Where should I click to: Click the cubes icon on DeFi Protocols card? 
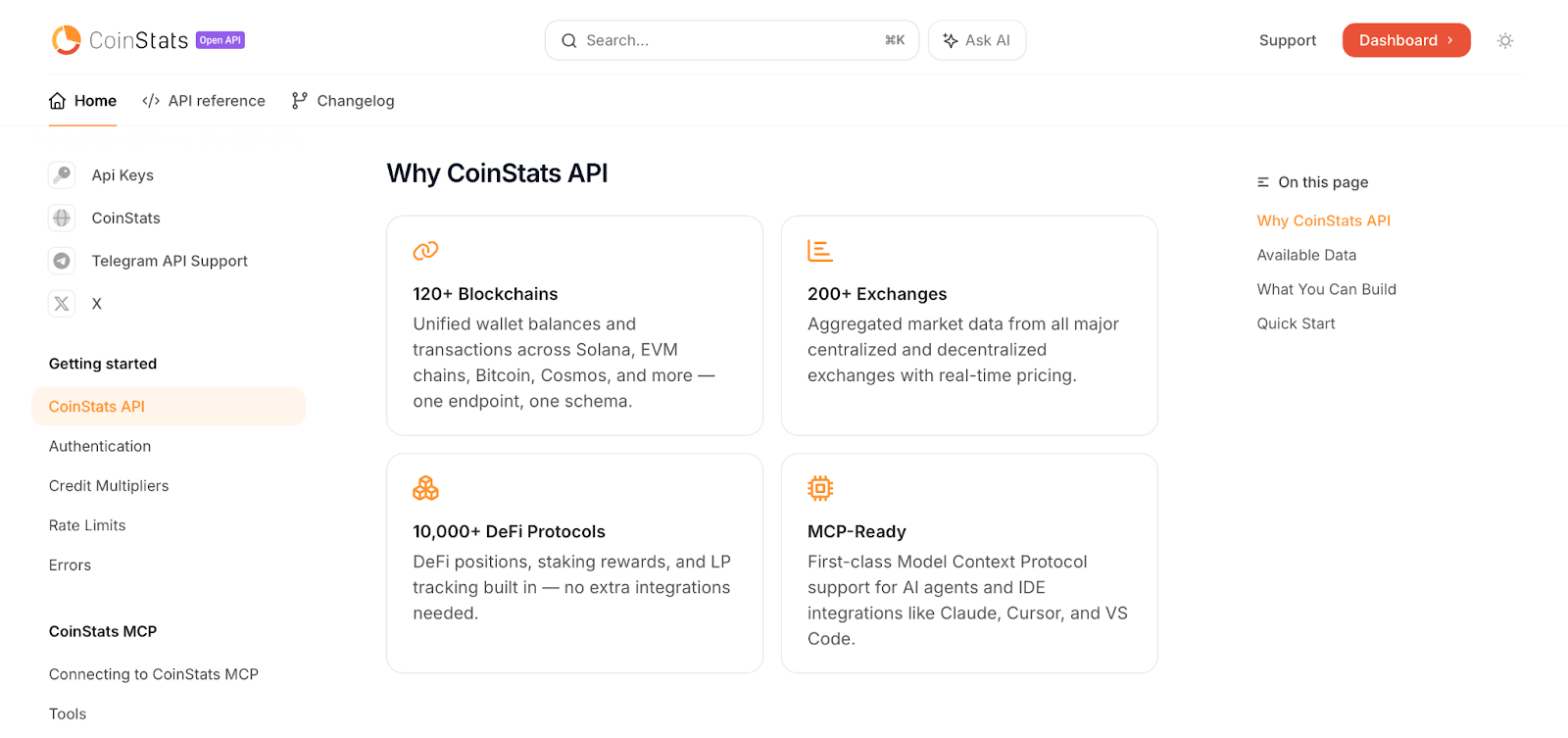(x=425, y=488)
